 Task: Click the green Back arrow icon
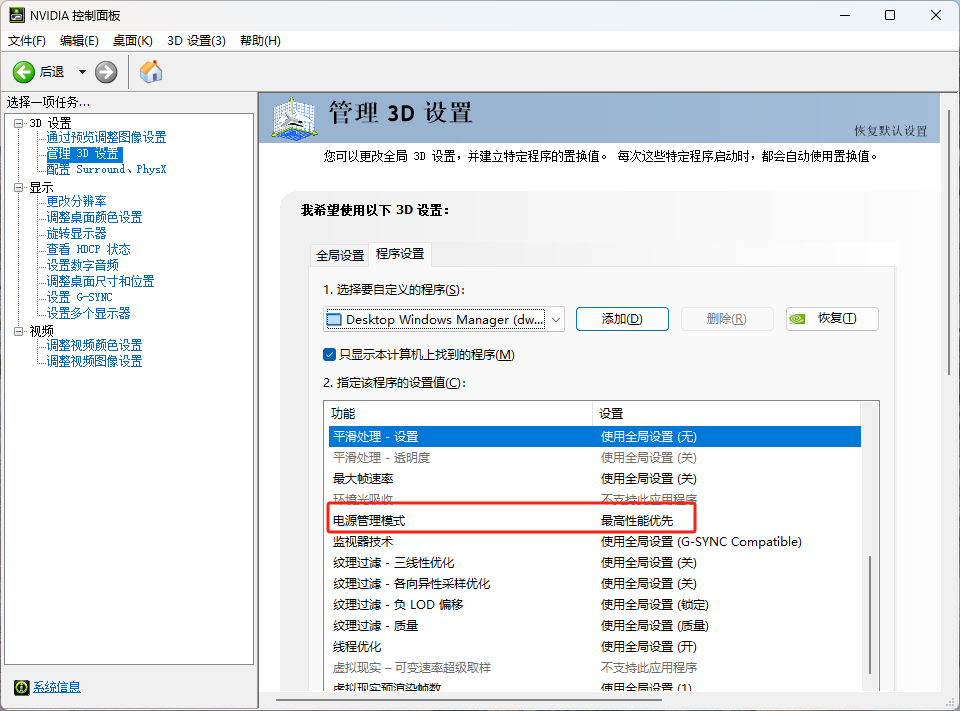pos(24,72)
